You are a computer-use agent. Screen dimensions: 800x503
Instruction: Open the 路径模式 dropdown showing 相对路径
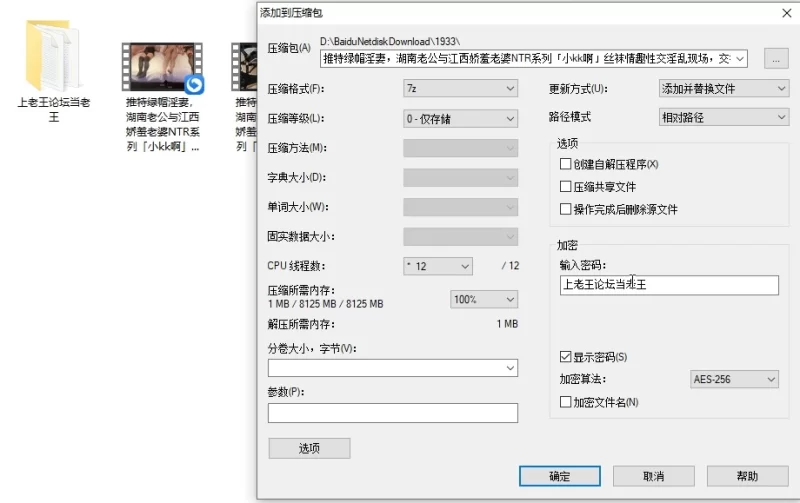point(724,118)
